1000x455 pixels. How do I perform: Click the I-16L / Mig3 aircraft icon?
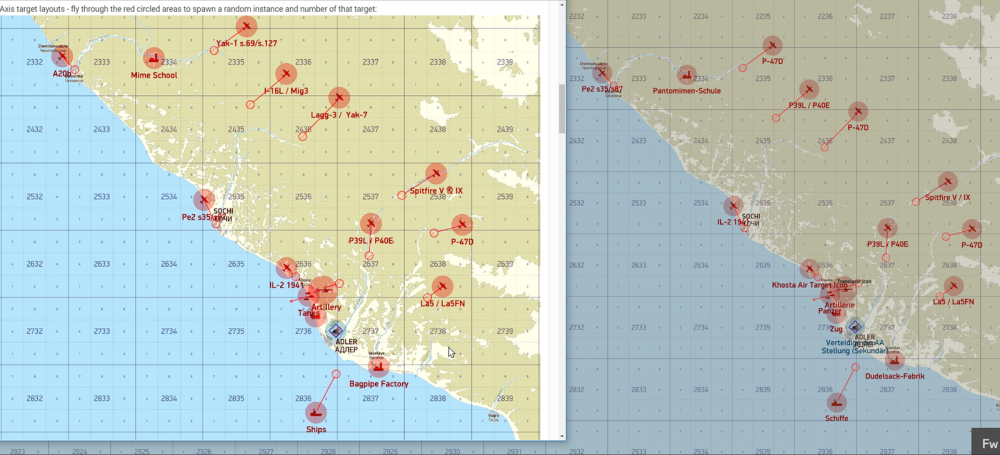click(x=286, y=74)
